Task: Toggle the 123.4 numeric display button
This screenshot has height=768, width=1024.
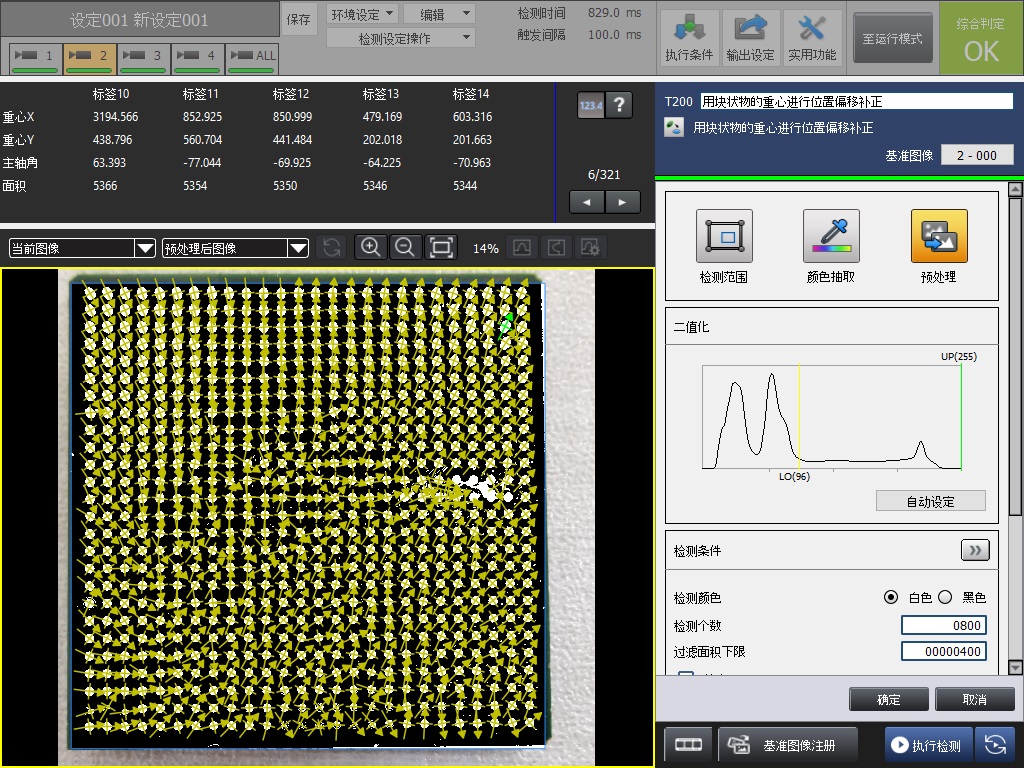Action: 591,105
